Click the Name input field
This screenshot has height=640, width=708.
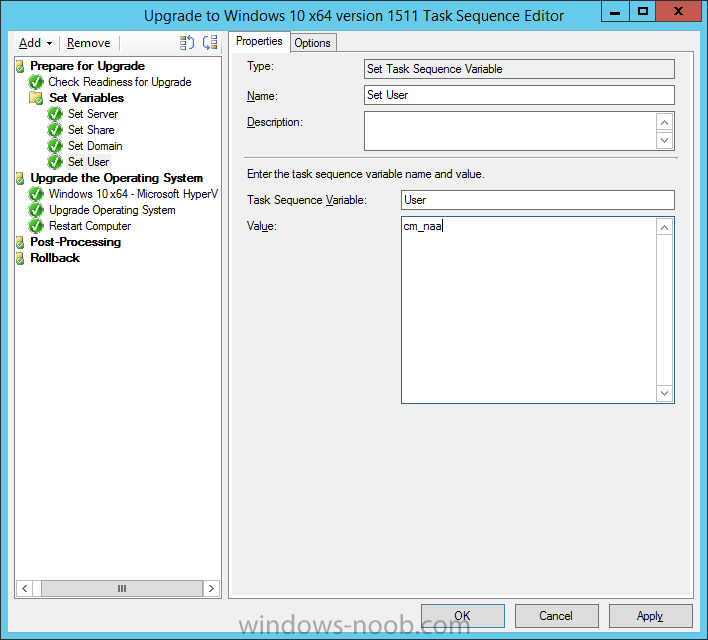coord(519,95)
